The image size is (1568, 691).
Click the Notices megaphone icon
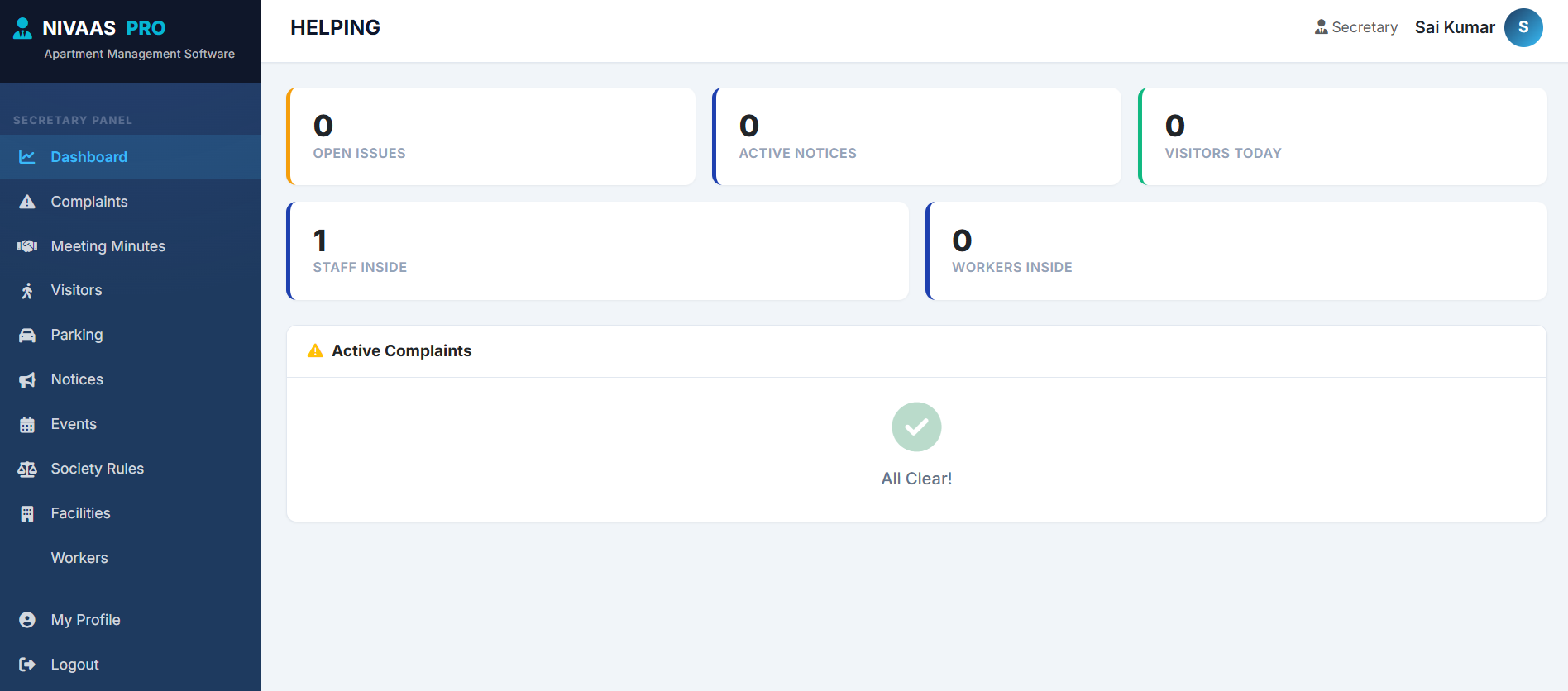pos(27,380)
